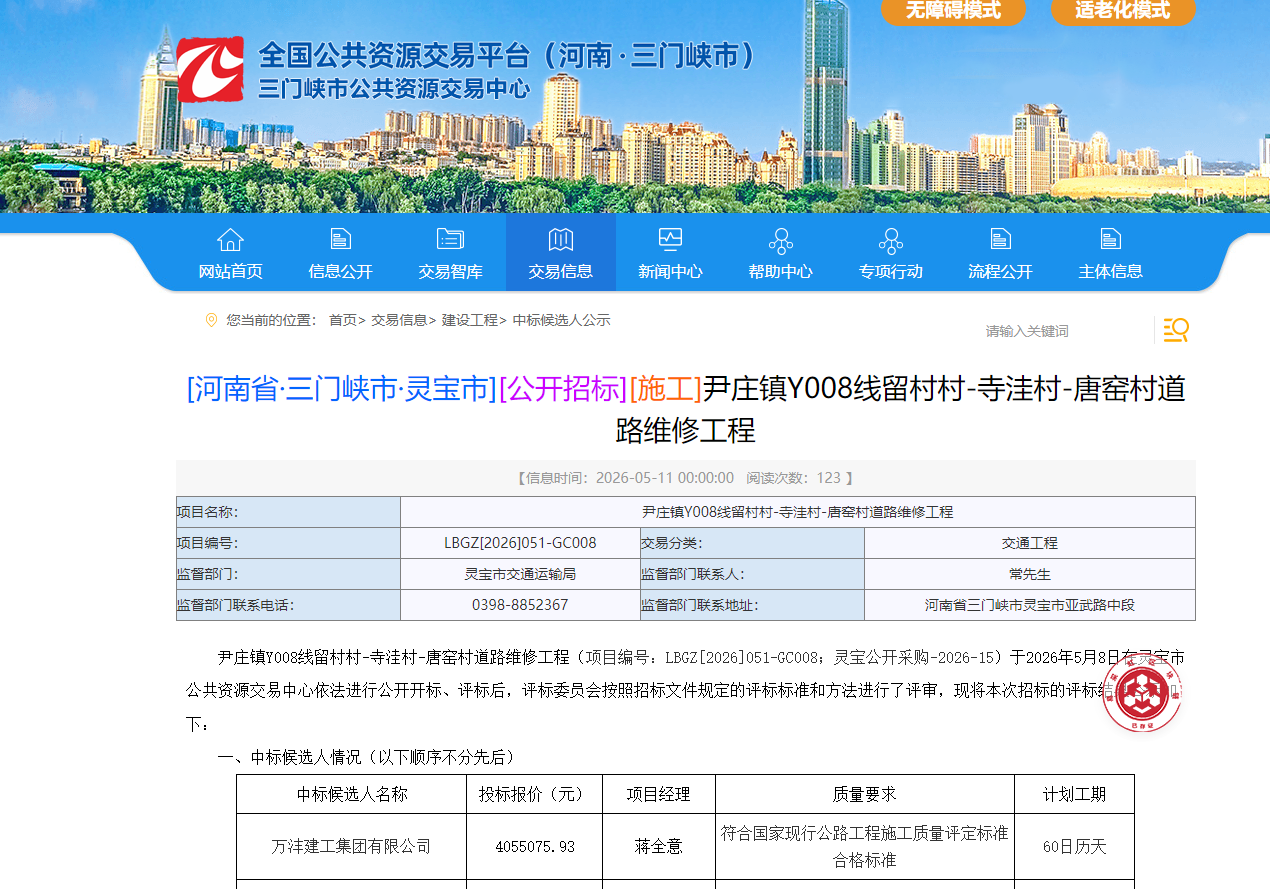1270x889 pixels.
Task: Click the phone number 0398-8852367
Action: point(520,605)
